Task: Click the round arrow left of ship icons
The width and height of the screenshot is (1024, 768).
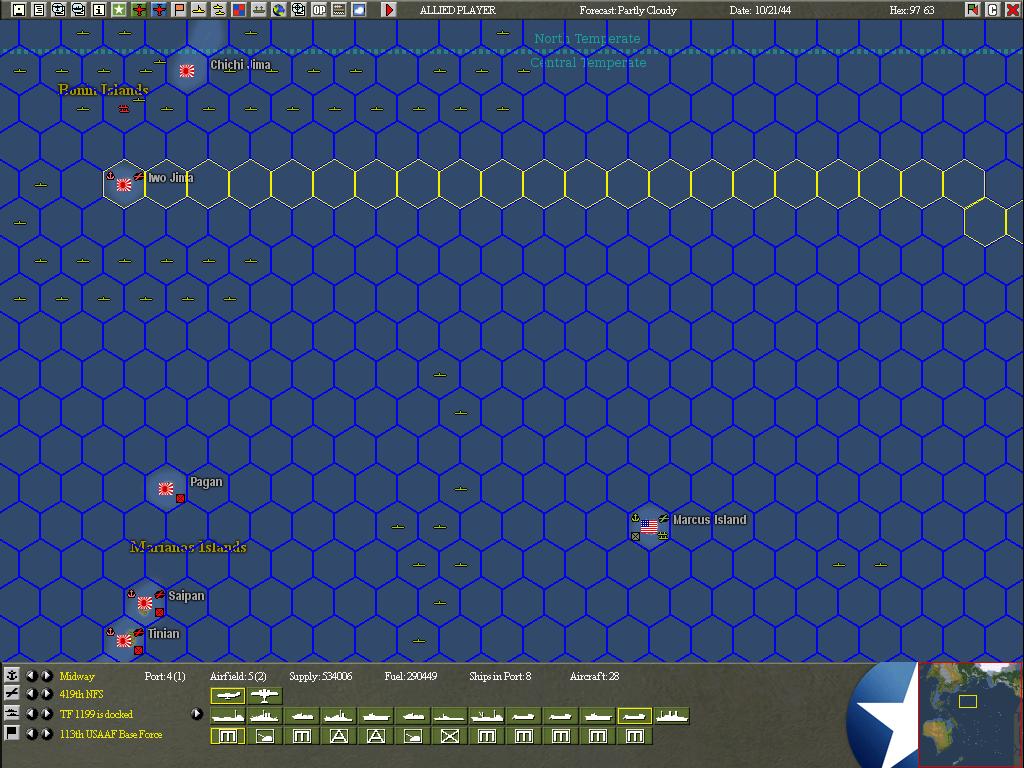Action: click(197, 714)
